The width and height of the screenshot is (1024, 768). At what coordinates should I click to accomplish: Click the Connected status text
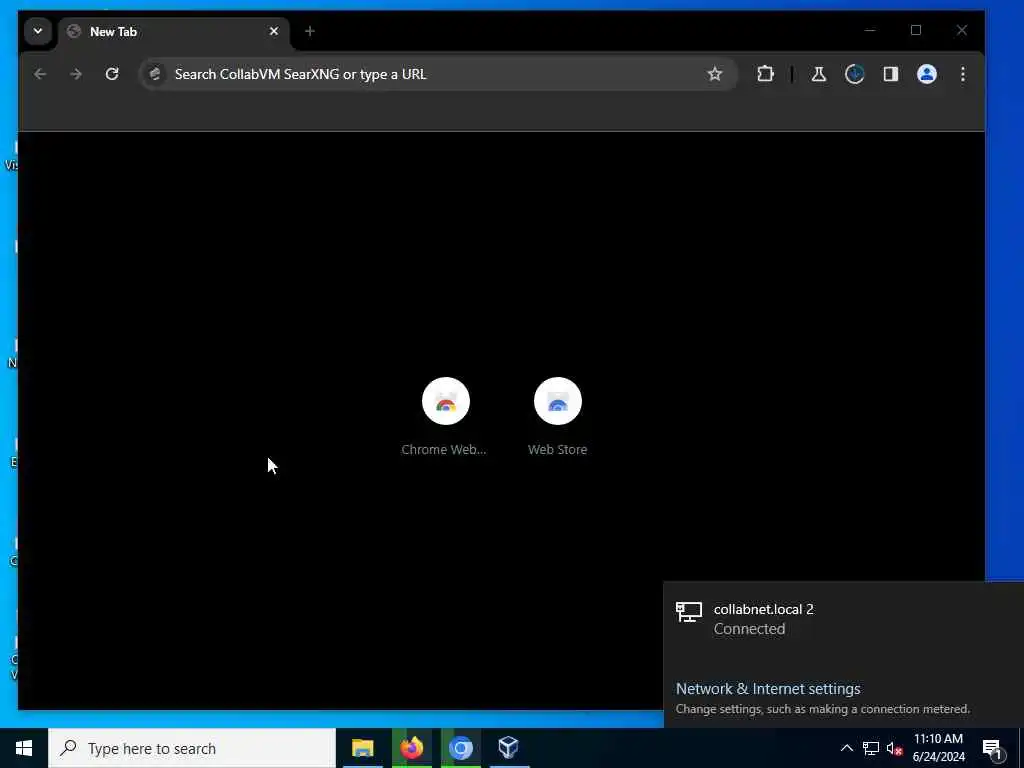tap(749, 629)
